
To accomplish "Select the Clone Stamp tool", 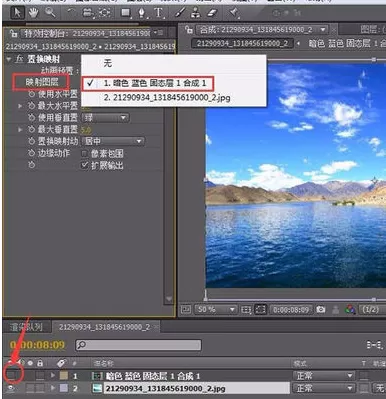I will point(196,13).
